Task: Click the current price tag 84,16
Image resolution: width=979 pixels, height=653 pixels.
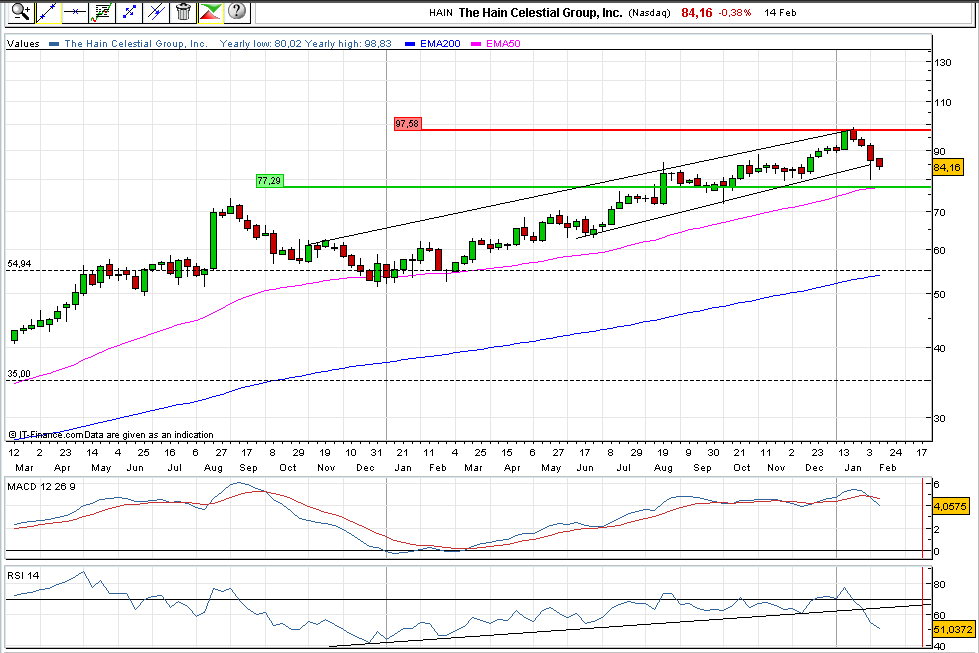Action: pyautogui.click(x=947, y=167)
